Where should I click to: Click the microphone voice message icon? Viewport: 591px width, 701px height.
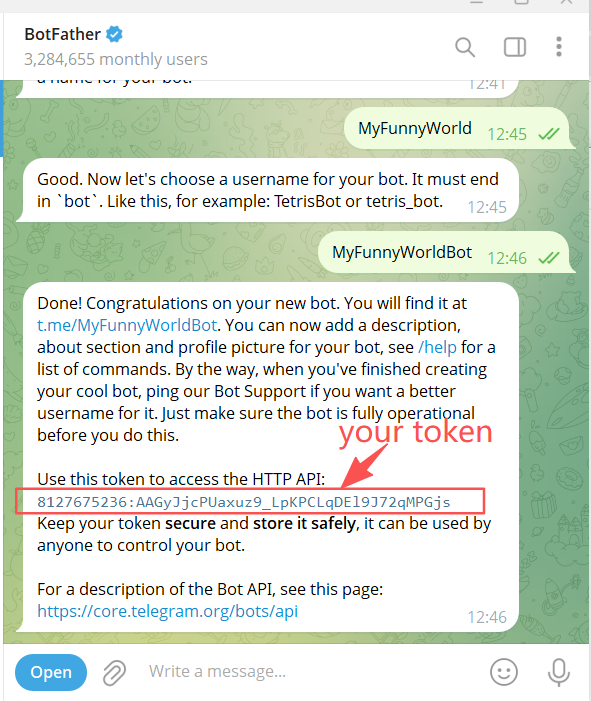coord(559,672)
